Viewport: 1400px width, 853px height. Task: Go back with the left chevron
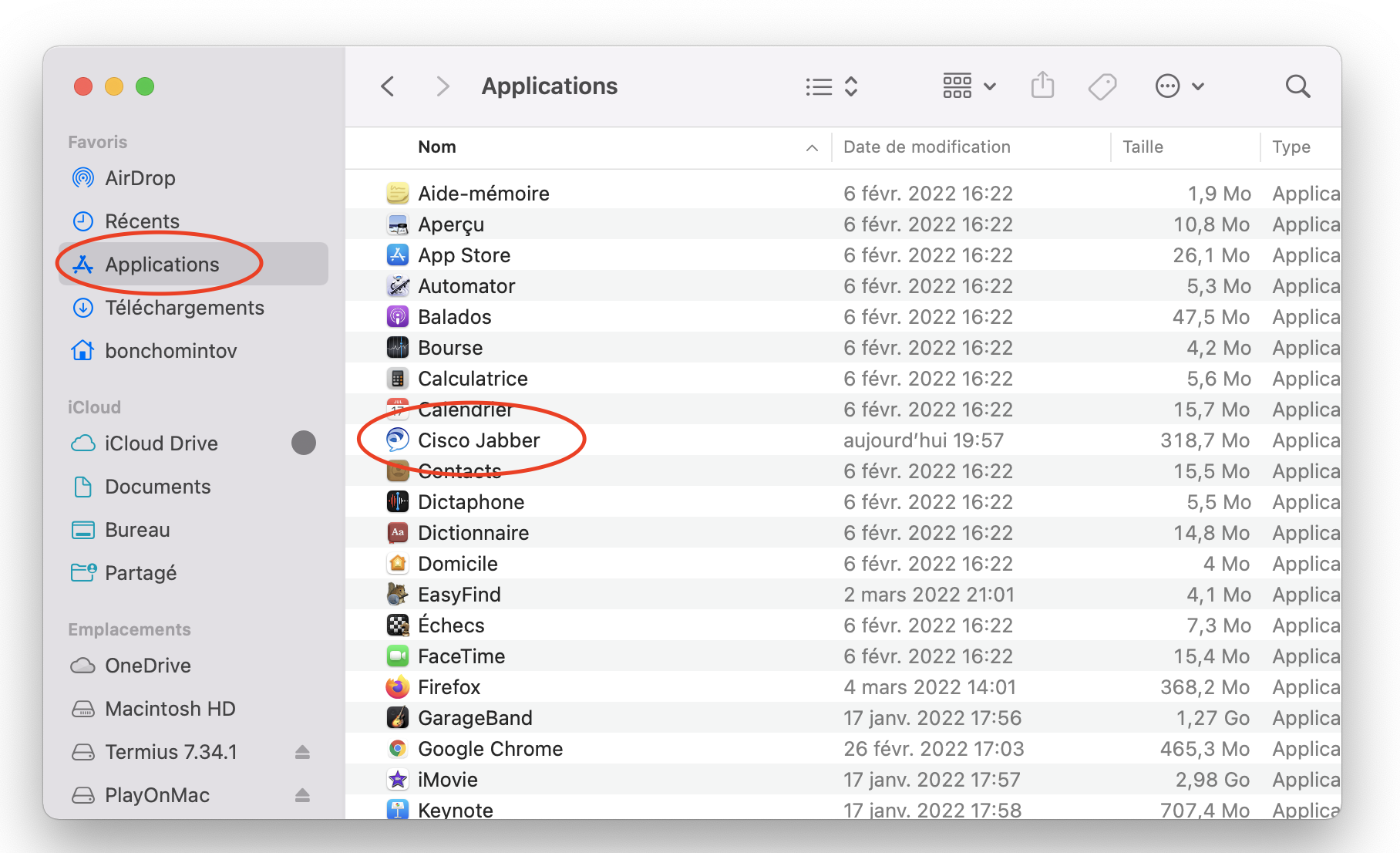point(388,86)
